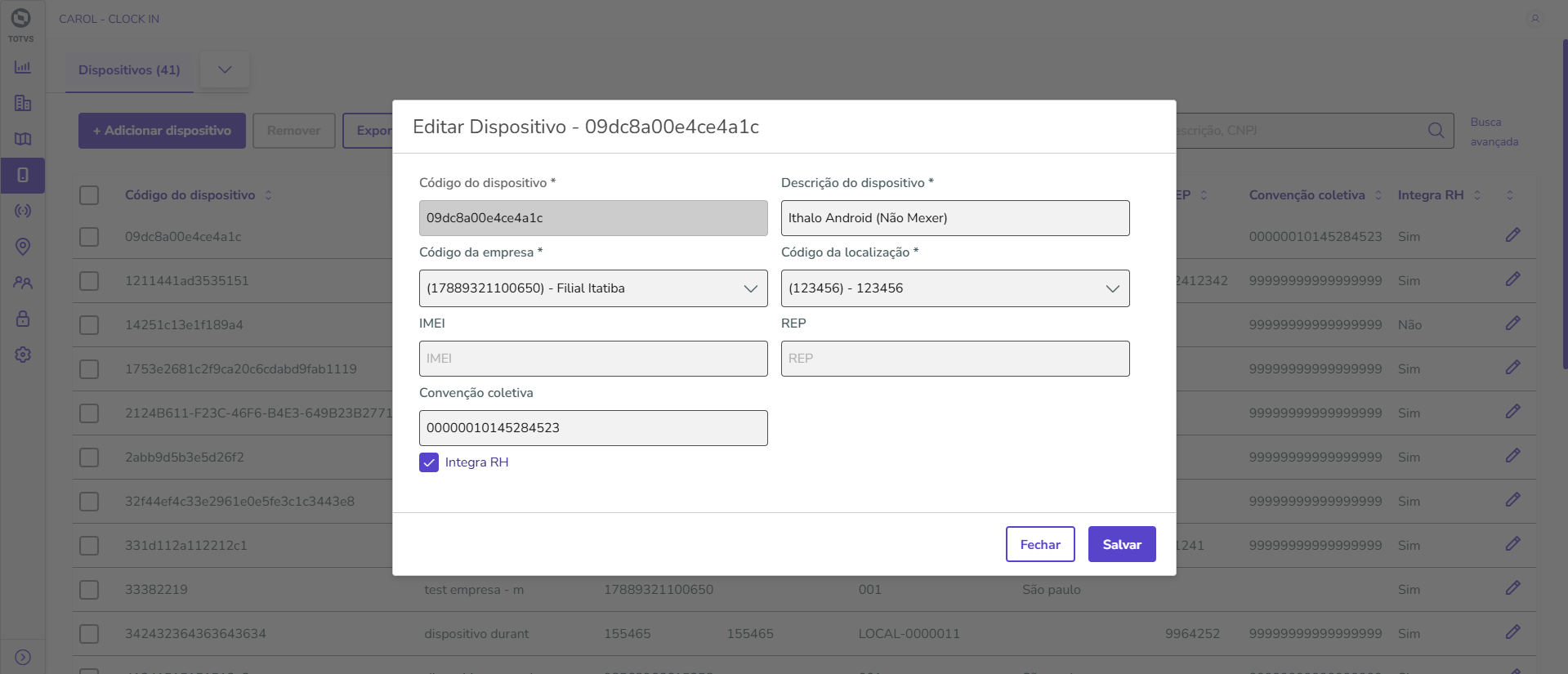Close dialog with Fechar button
Viewport: 1568px width, 674px height.
coord(1039,544)
